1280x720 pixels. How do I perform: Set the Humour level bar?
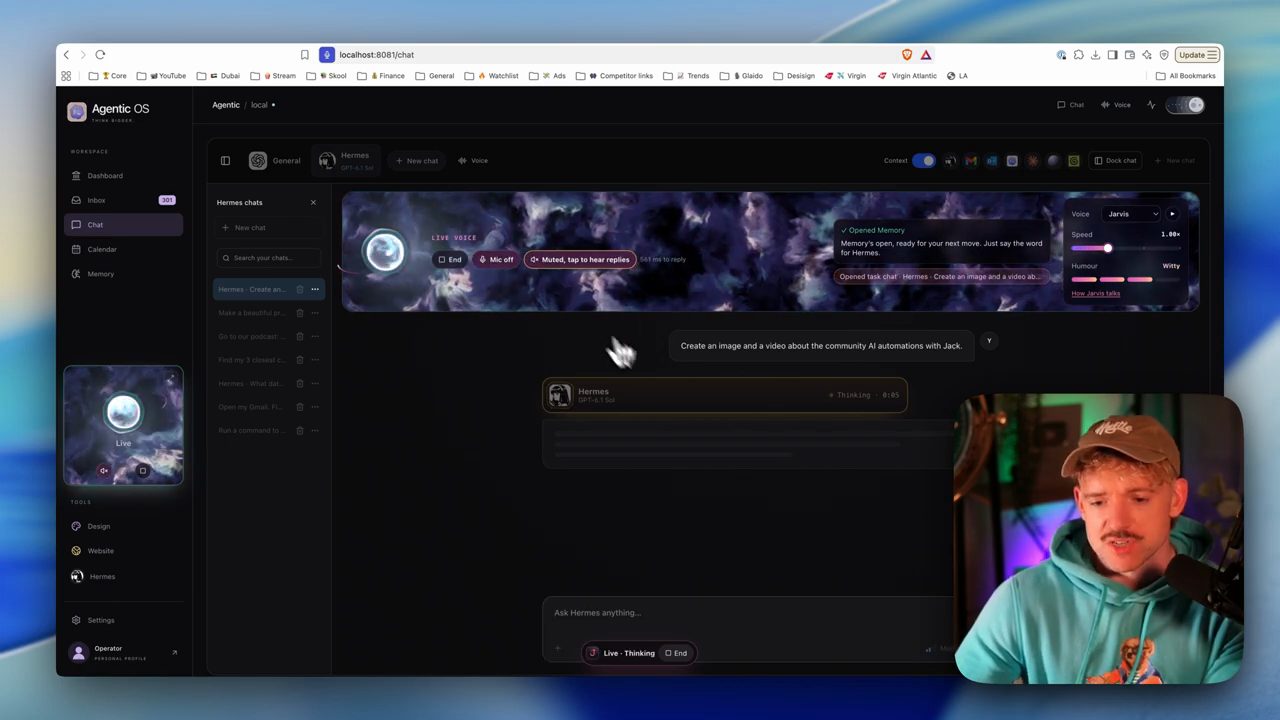[1125, 280]
